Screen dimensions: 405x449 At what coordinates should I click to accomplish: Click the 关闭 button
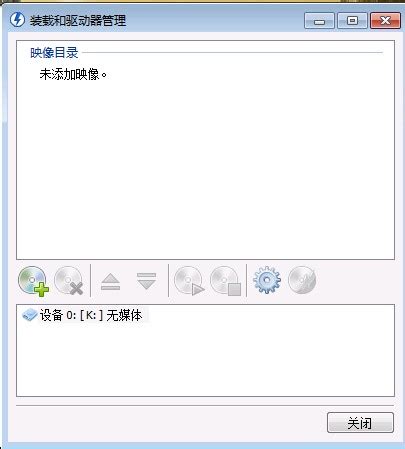pos(360,423)
